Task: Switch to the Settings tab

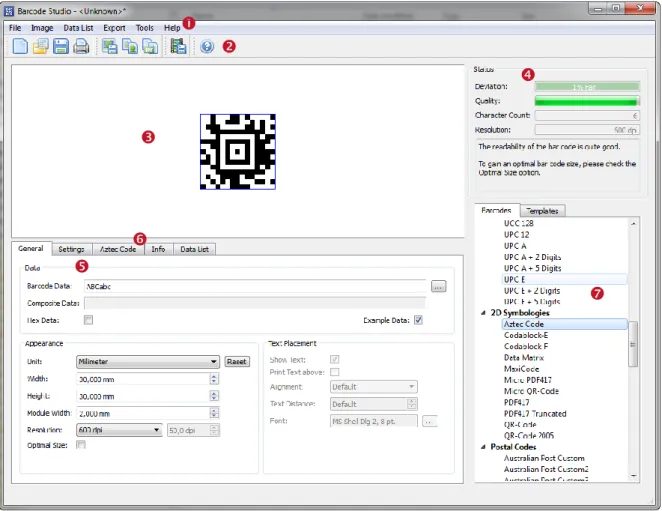Action: (x=71, y=249)
